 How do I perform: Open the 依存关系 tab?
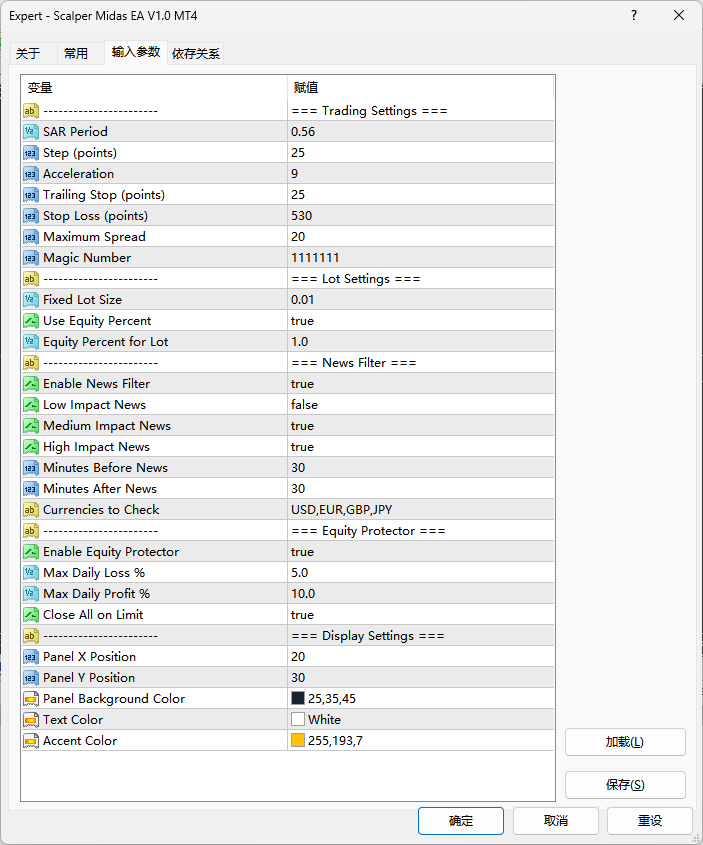coord(196,54)
